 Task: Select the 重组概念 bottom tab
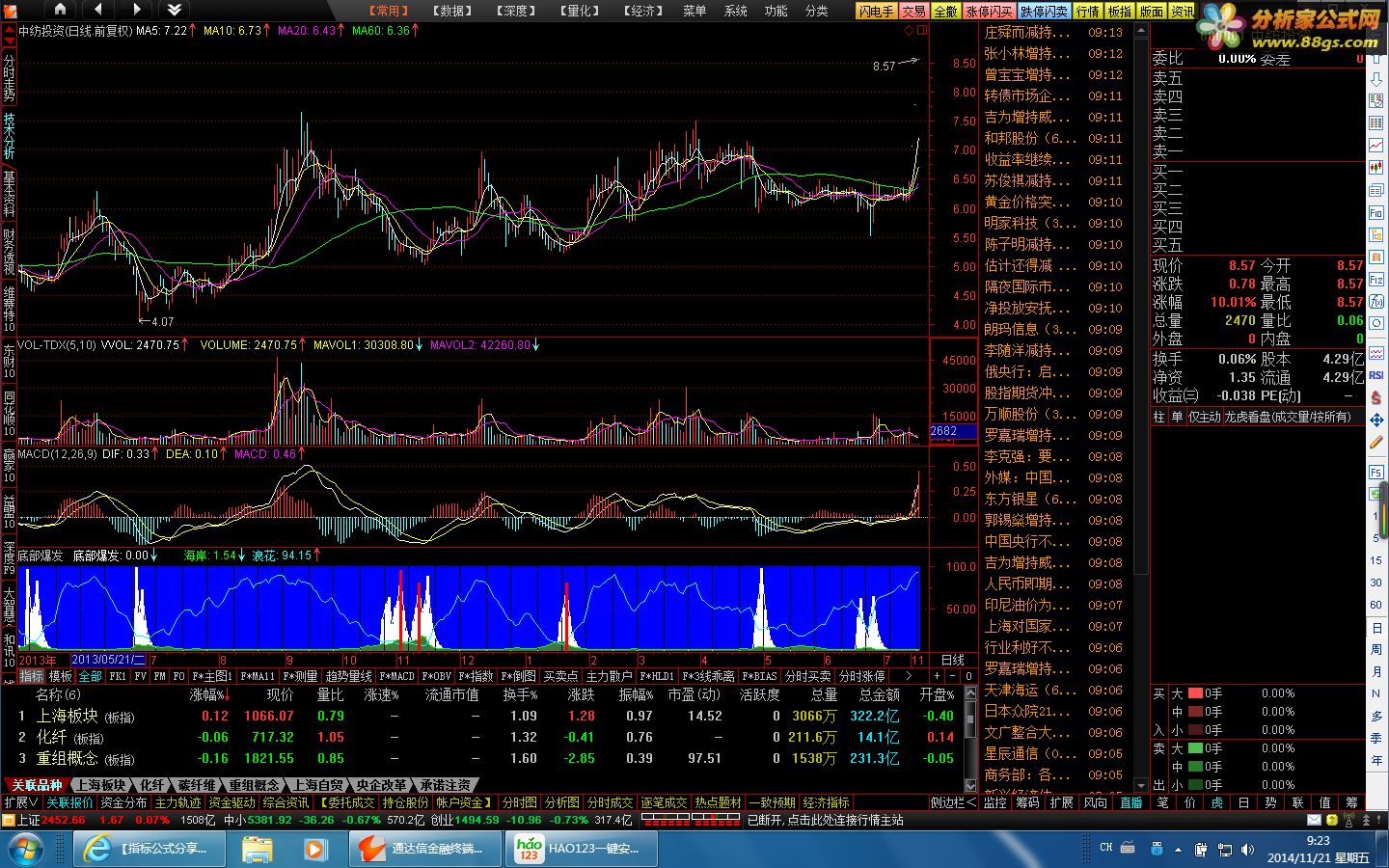[x=255, y=785]
